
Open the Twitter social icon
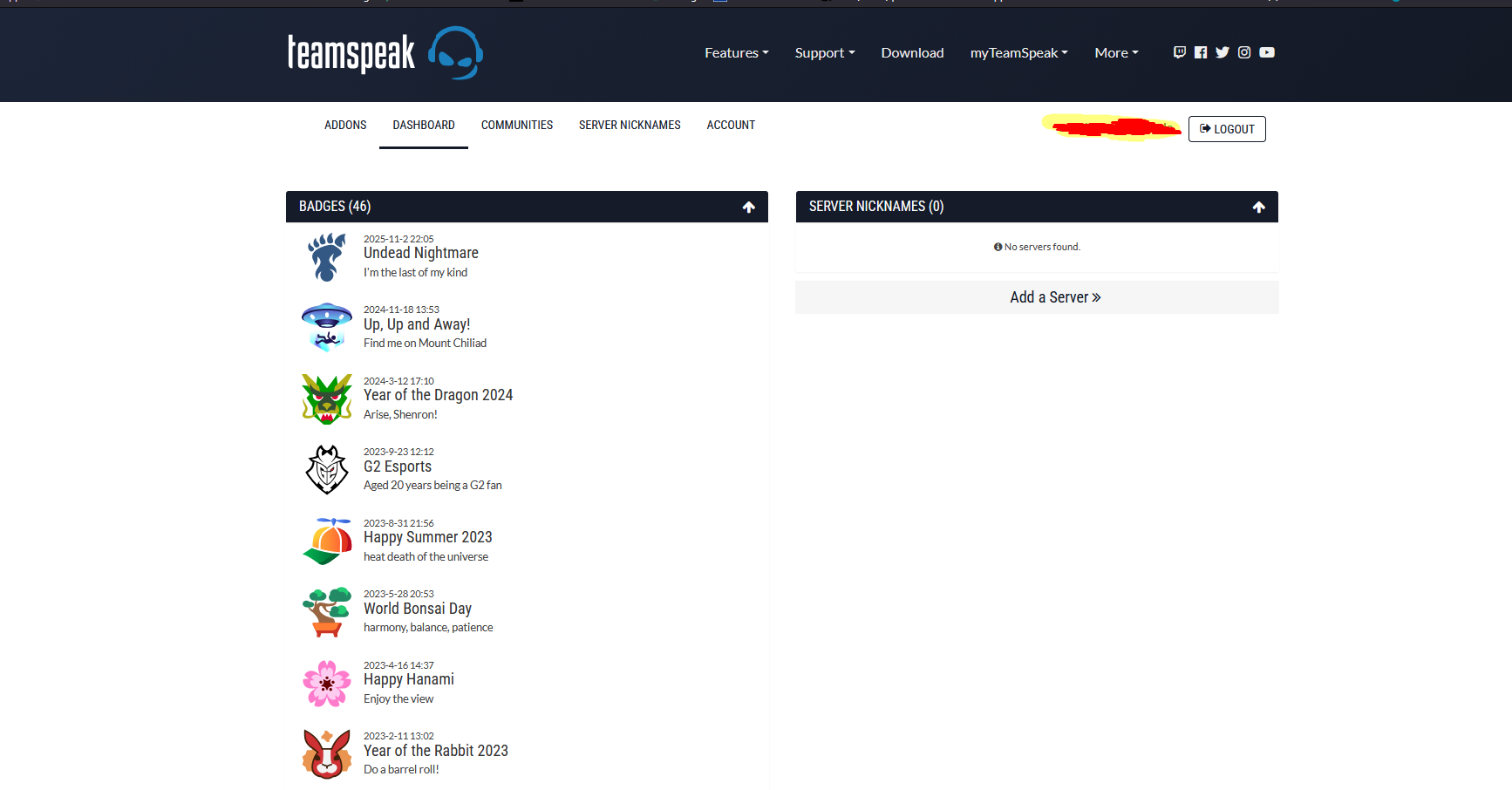point(1223,52)
